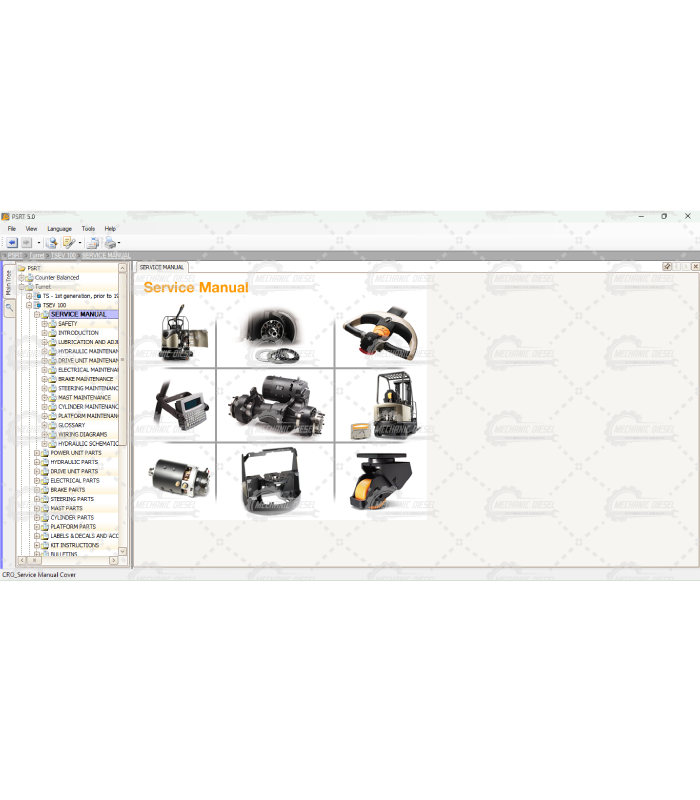The width and height of the screenshot is (700, 800).
Task: Collapse the TSEV 100 tree node
Action: click(29, 305)
